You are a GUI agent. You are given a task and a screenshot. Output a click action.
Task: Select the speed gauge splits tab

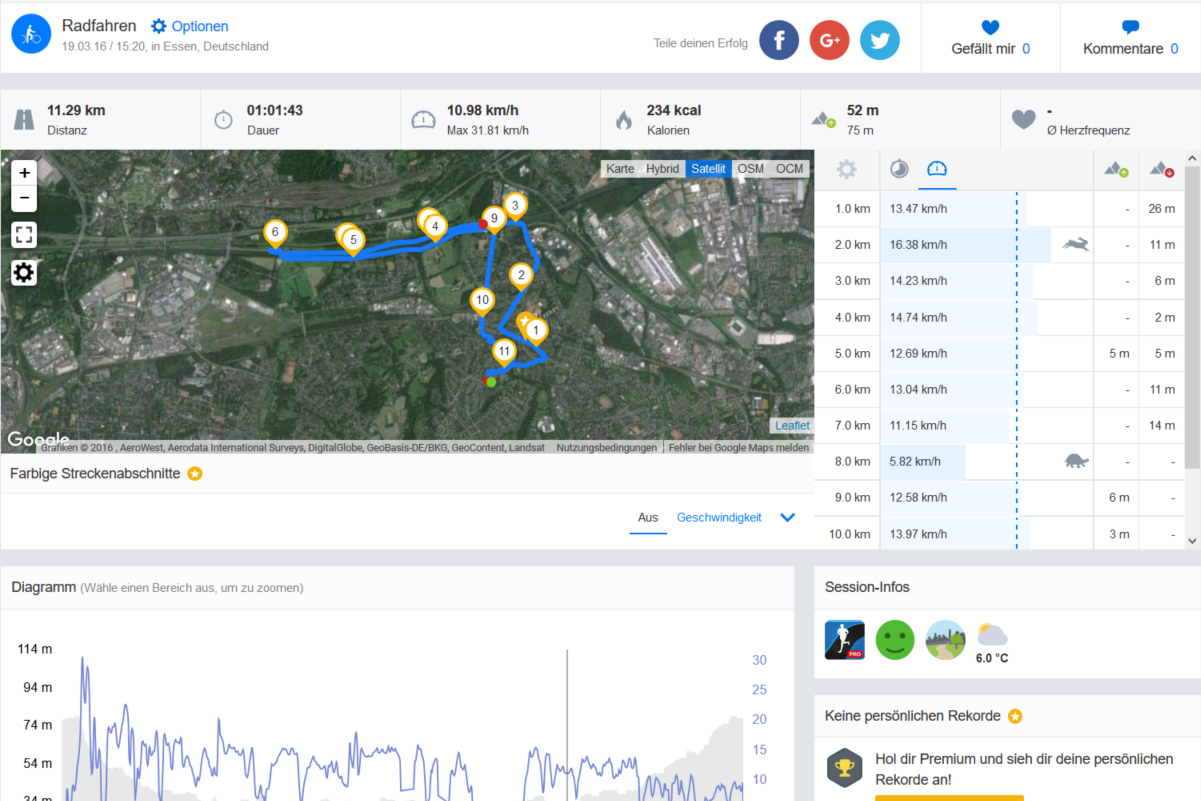[937, 169]
